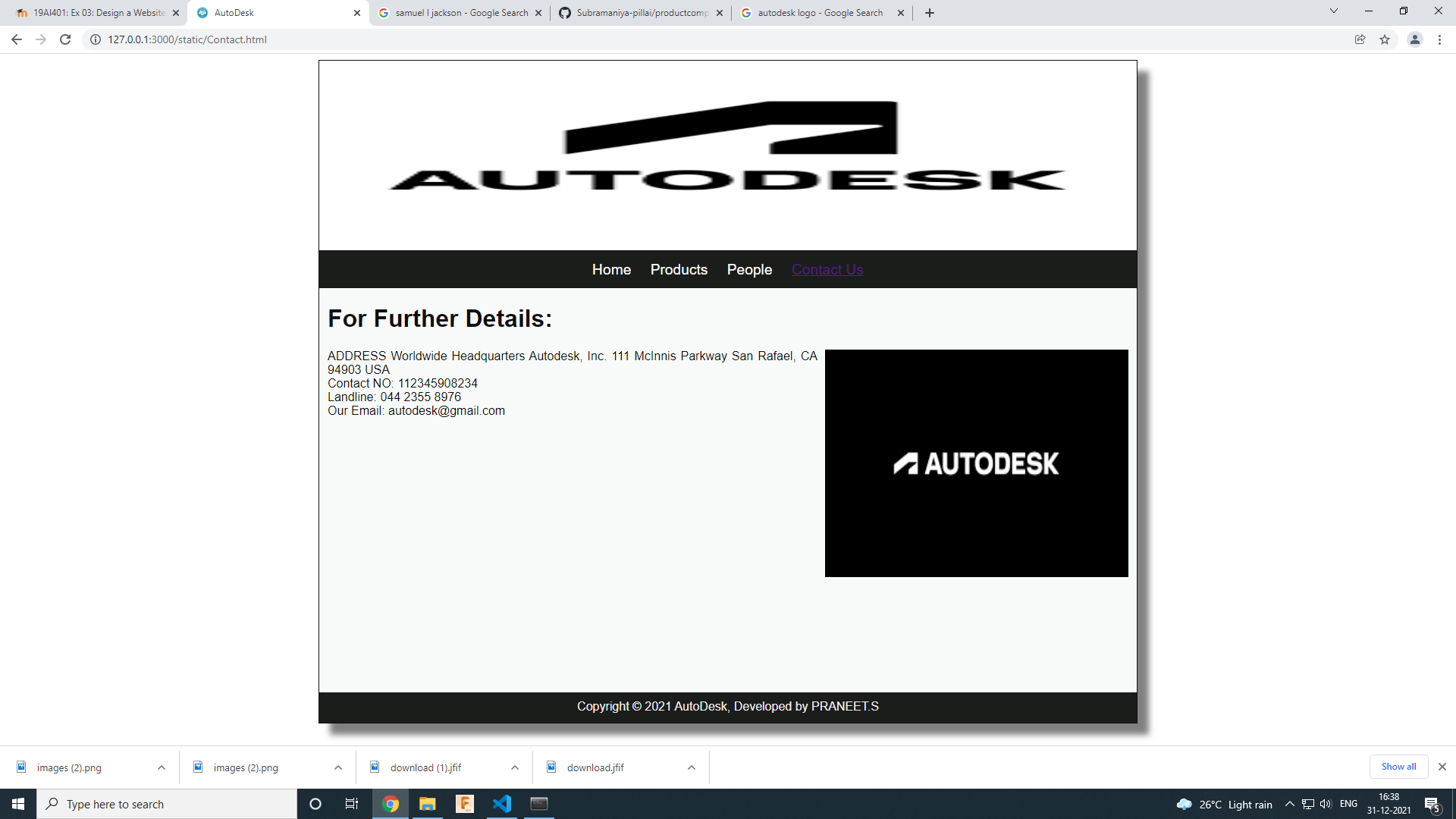Viewport: 1456px width, 819px height.
Task: Click the Windows search box
Action: pyautogui.click(x=167, y=804)
